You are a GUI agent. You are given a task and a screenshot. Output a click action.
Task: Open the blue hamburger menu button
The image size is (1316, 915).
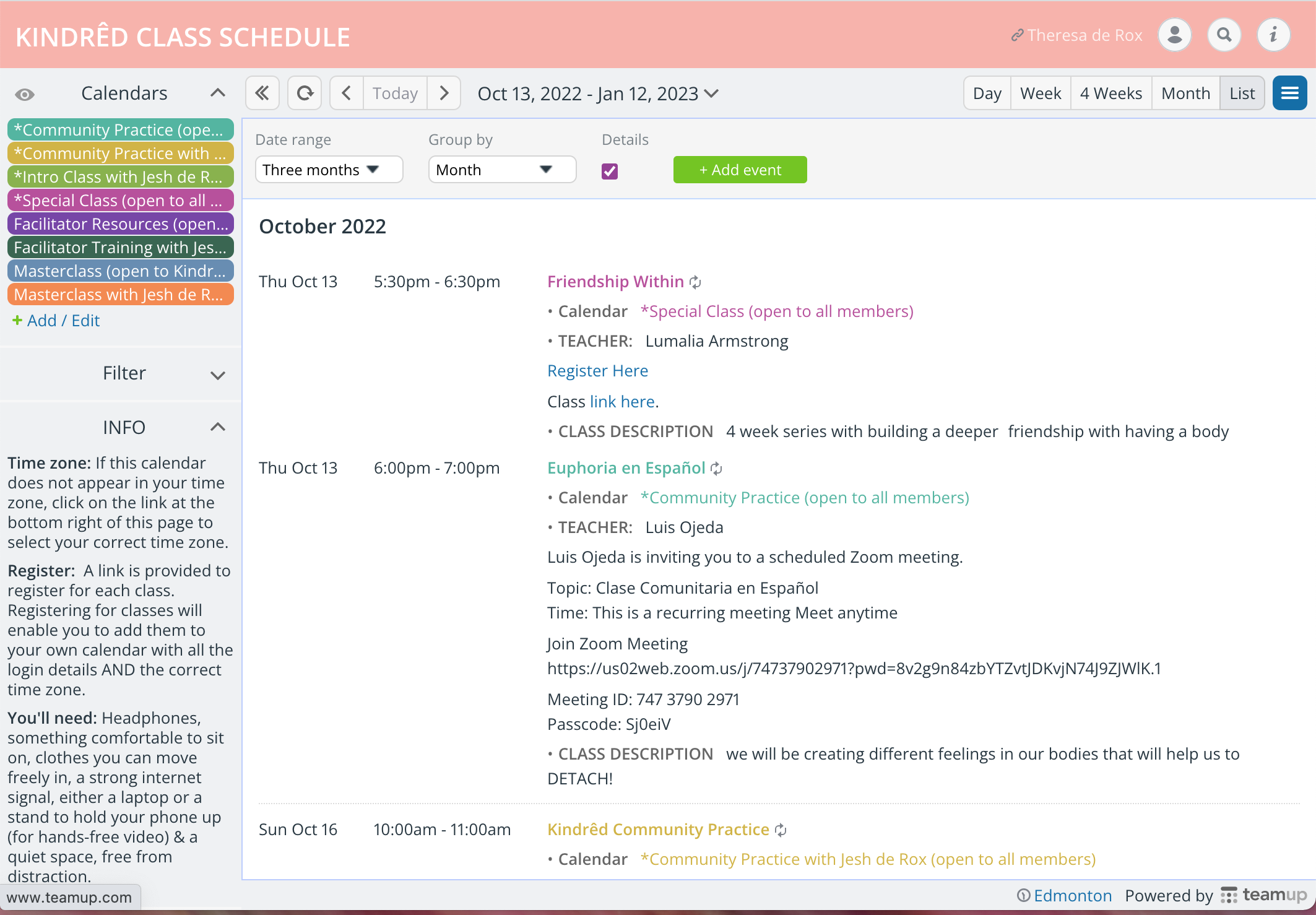[1289, 93]
